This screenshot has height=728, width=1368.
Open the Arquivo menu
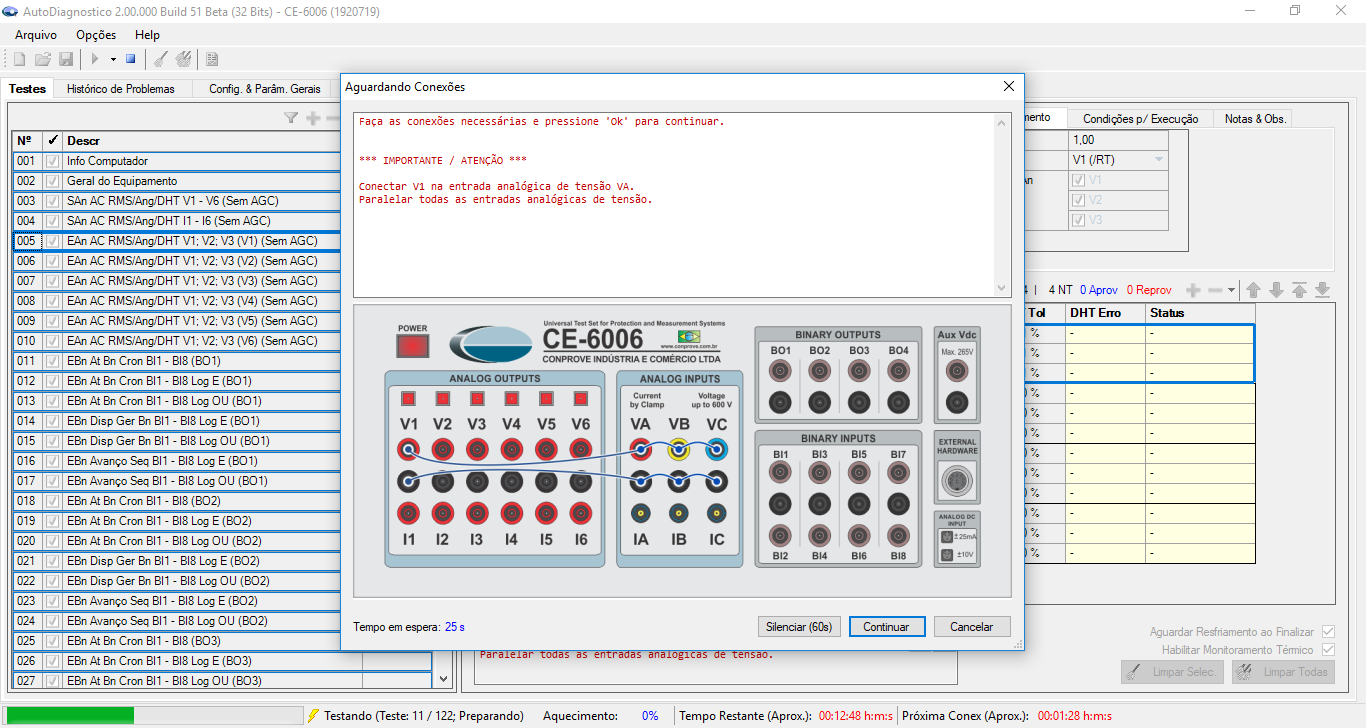point(36,35)
